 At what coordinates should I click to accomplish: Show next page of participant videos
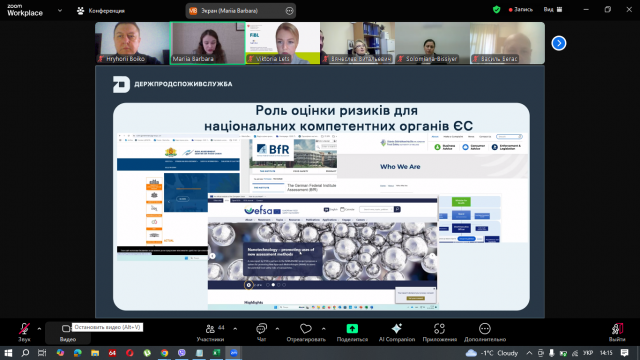559,43
